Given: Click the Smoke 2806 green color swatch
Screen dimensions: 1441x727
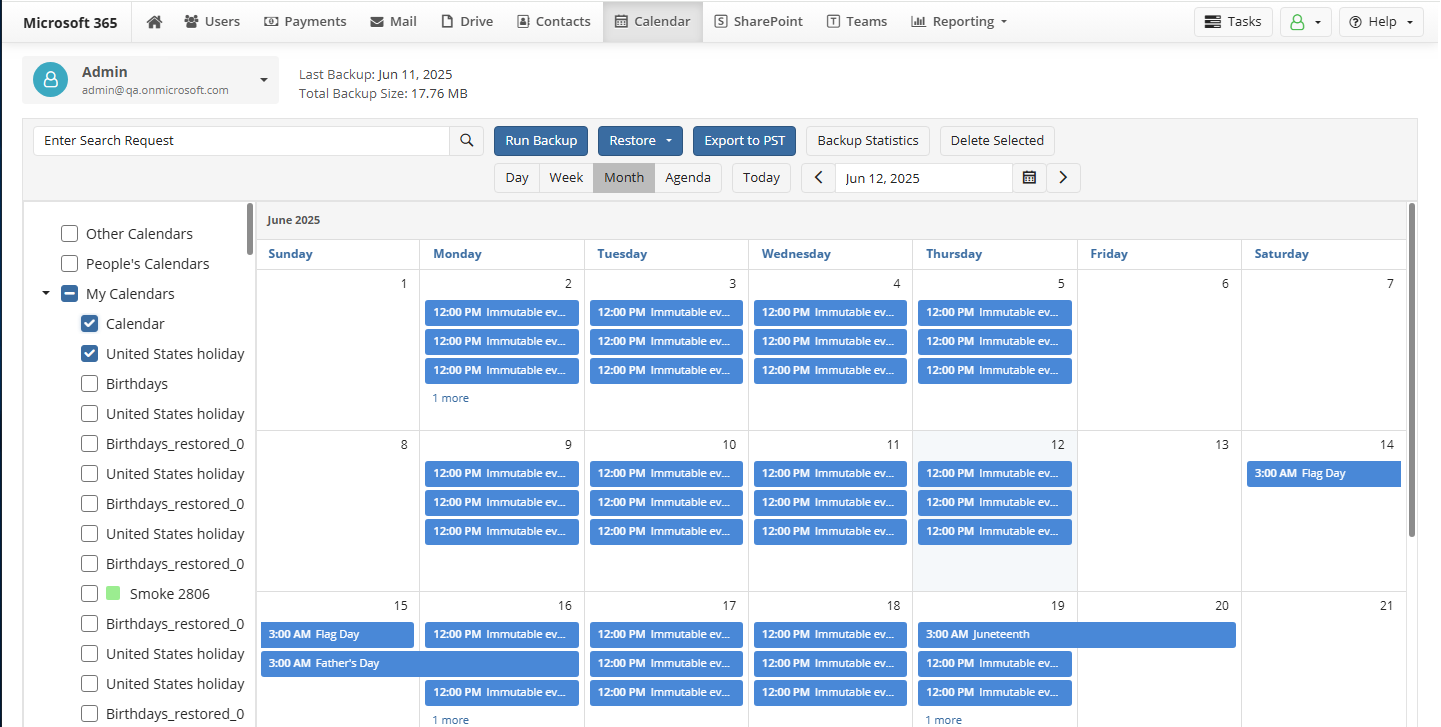Looking at the screenshot, I should coord(113,594).
